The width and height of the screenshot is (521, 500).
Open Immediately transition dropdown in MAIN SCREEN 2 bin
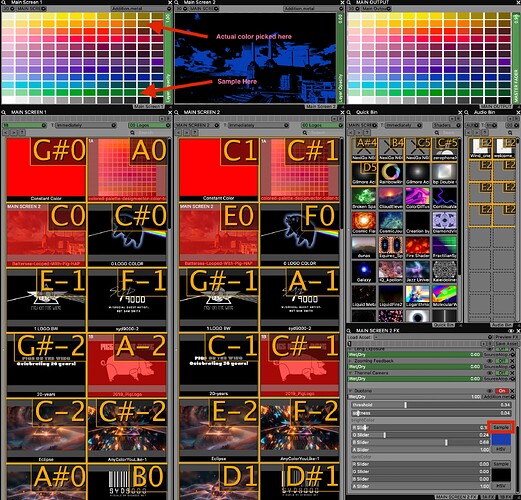click(x=258, y=125)
